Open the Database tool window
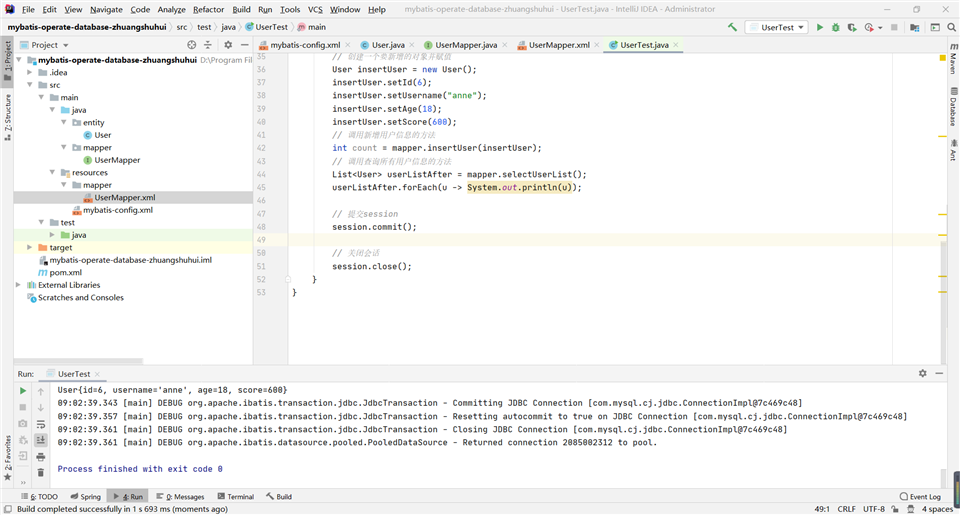The image size is (960, 515). point(953,108)
